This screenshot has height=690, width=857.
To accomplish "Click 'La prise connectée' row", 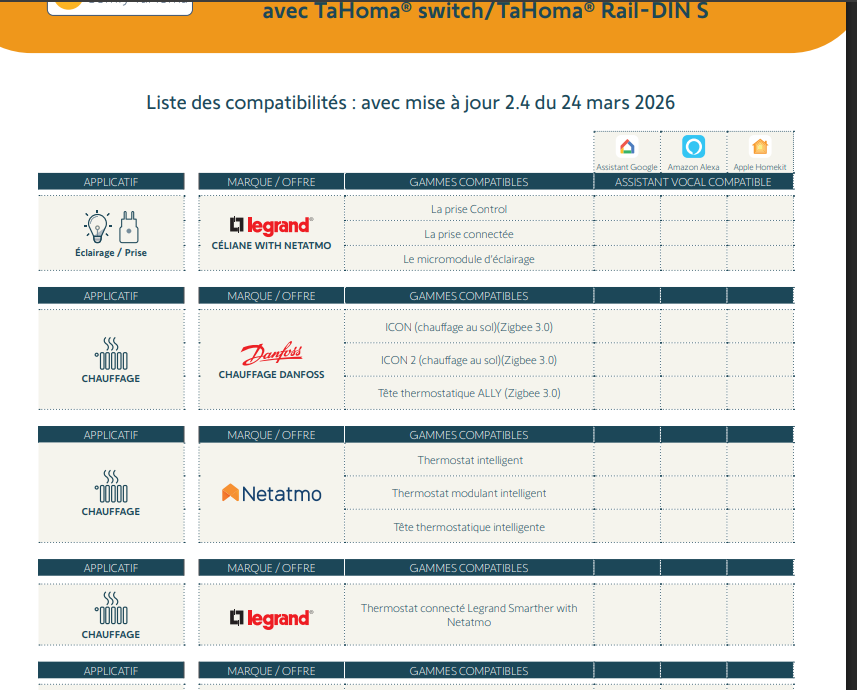I will pos(469,234).
